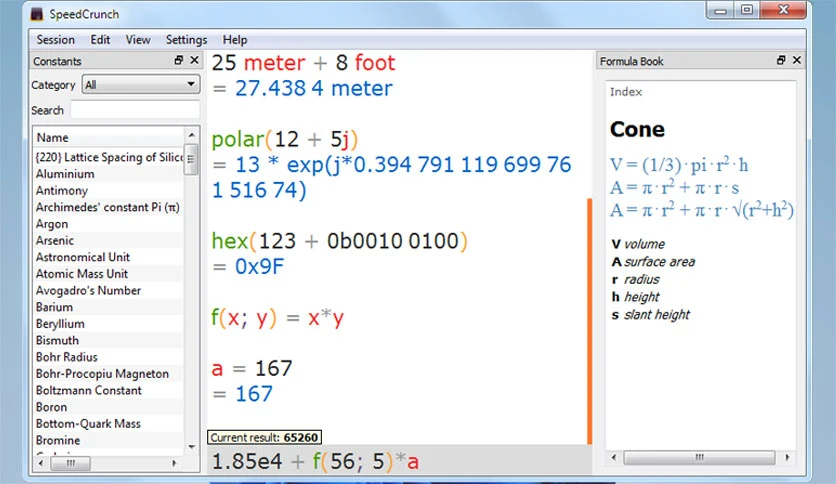Click the orange history scrollbar
The image size is (836, 484).
pos(590,321)
